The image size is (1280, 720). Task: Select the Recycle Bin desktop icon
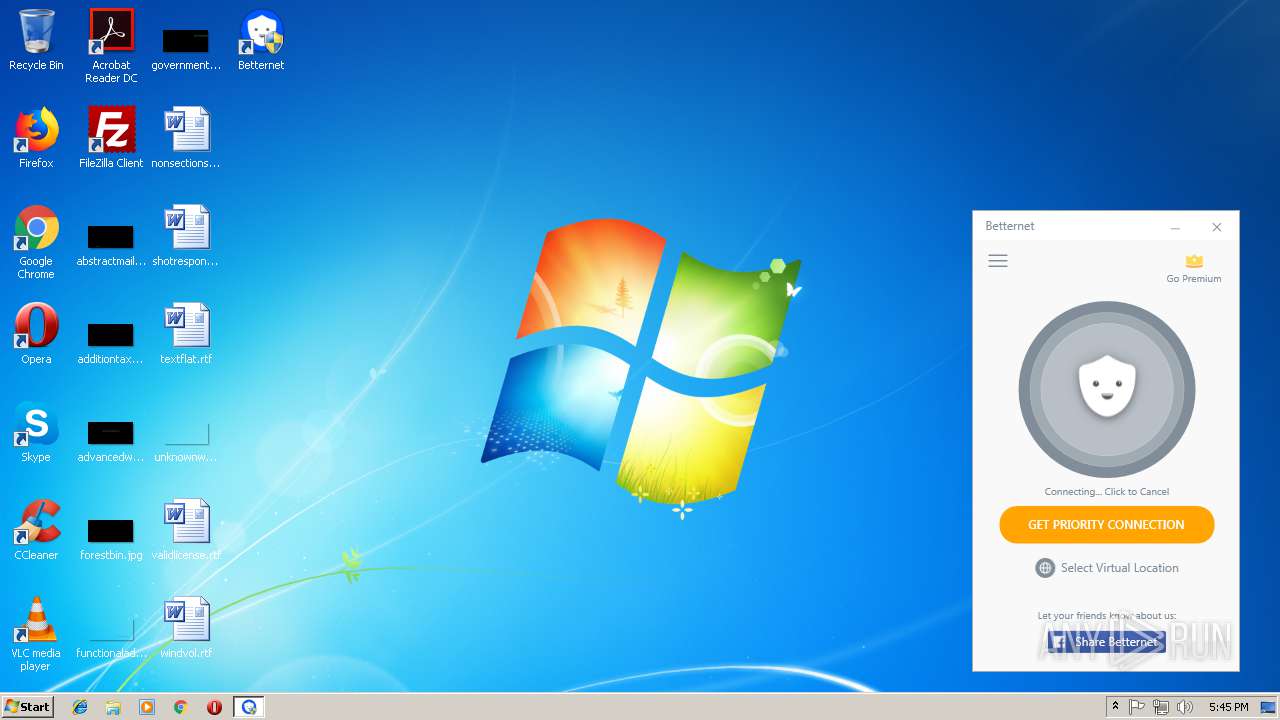[36, 41]
